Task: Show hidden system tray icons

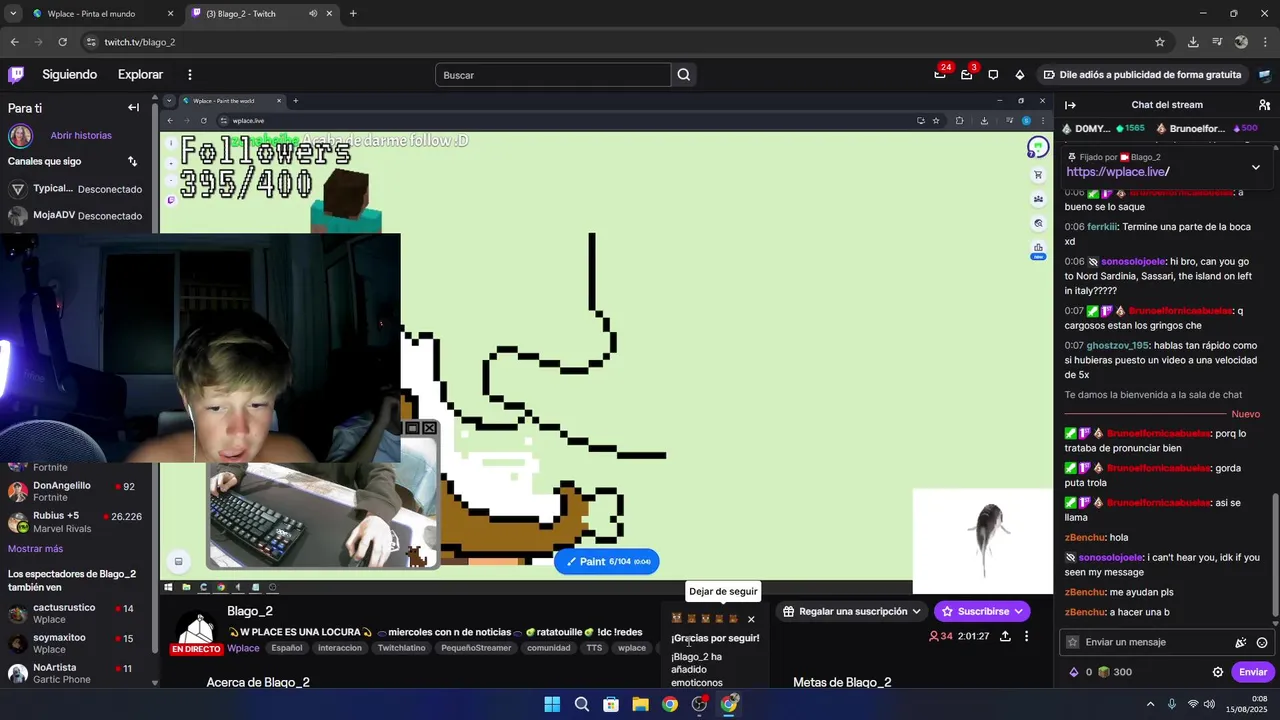Action: point(1150,704)
